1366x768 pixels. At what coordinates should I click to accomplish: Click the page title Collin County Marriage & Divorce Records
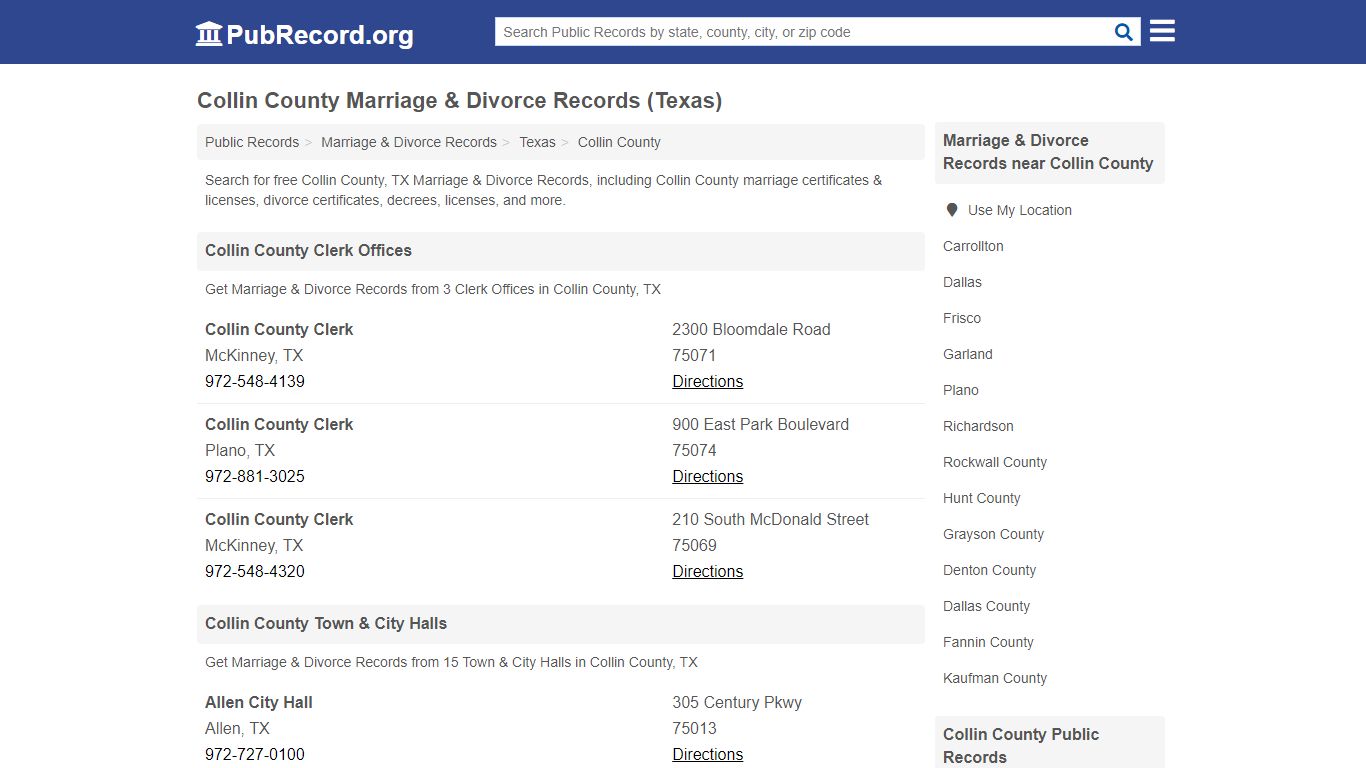(459, 101)
